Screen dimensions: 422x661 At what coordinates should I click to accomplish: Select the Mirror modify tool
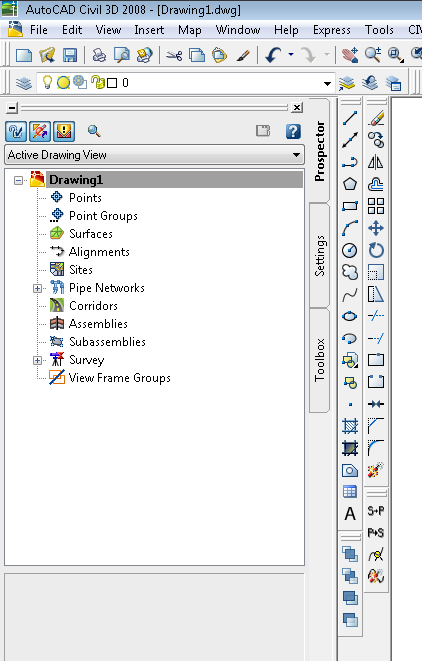376,162
